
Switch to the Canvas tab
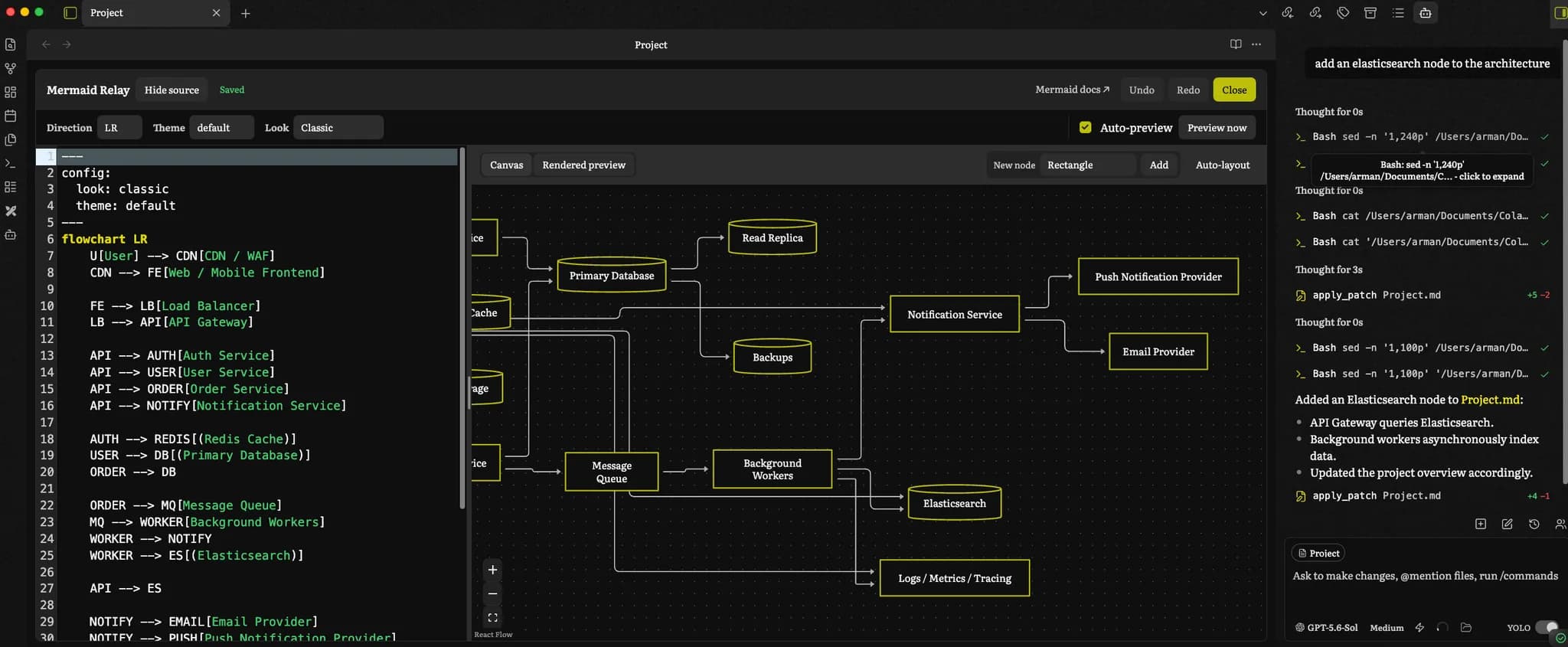(507, 165)
